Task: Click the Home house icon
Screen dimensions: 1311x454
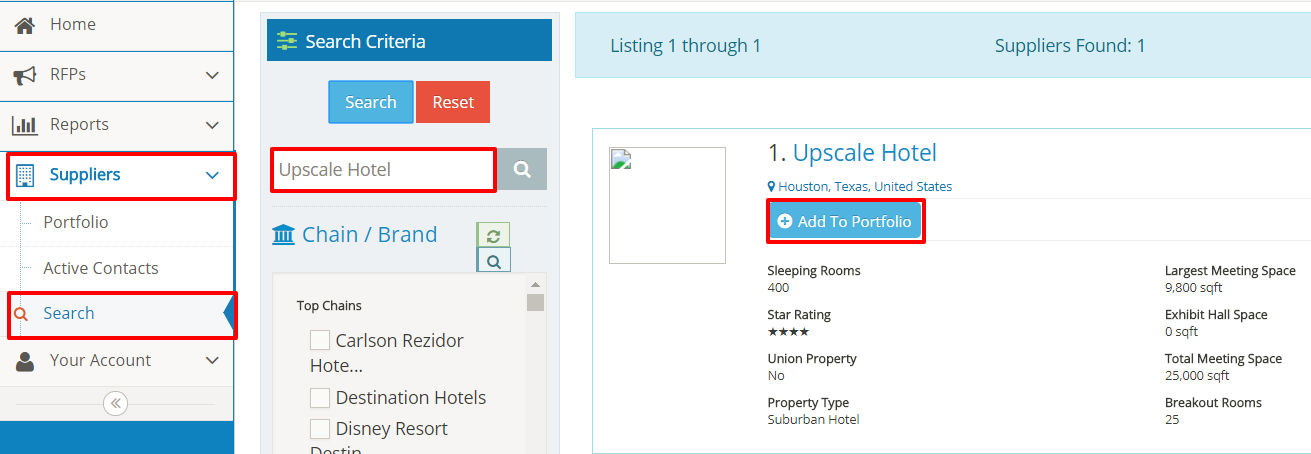Action: (x=25, y=24)
